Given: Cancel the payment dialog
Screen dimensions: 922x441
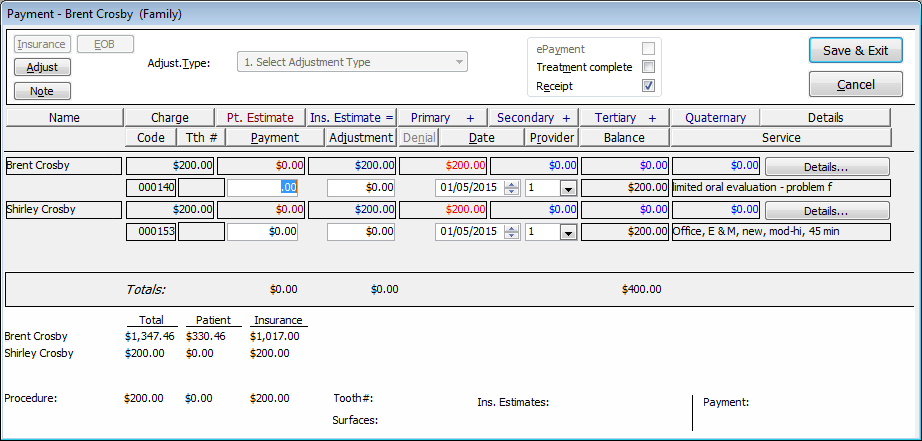Looking at the screenshot, I should pyautogui.click(x=855, y=84).
